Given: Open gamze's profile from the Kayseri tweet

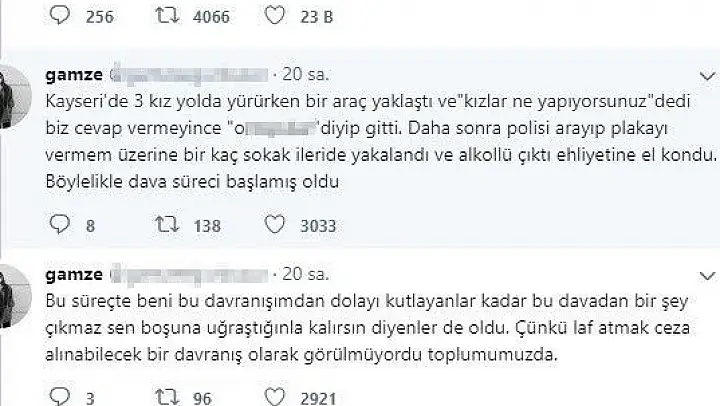Looking at the screenshot, I should pyautogui.click(x=74, y=74).
